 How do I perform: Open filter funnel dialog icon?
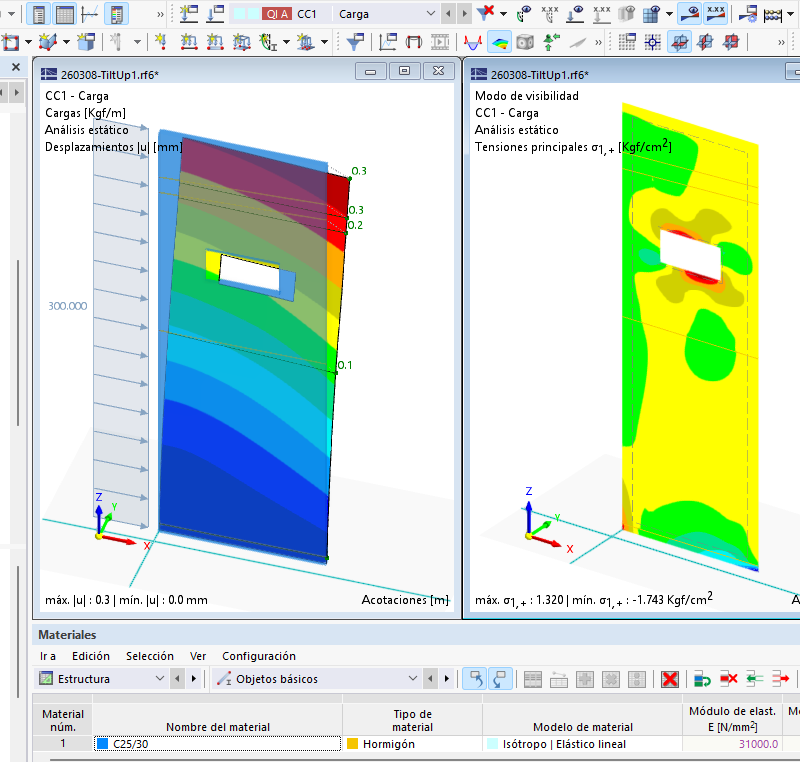(x=355, y=42)
